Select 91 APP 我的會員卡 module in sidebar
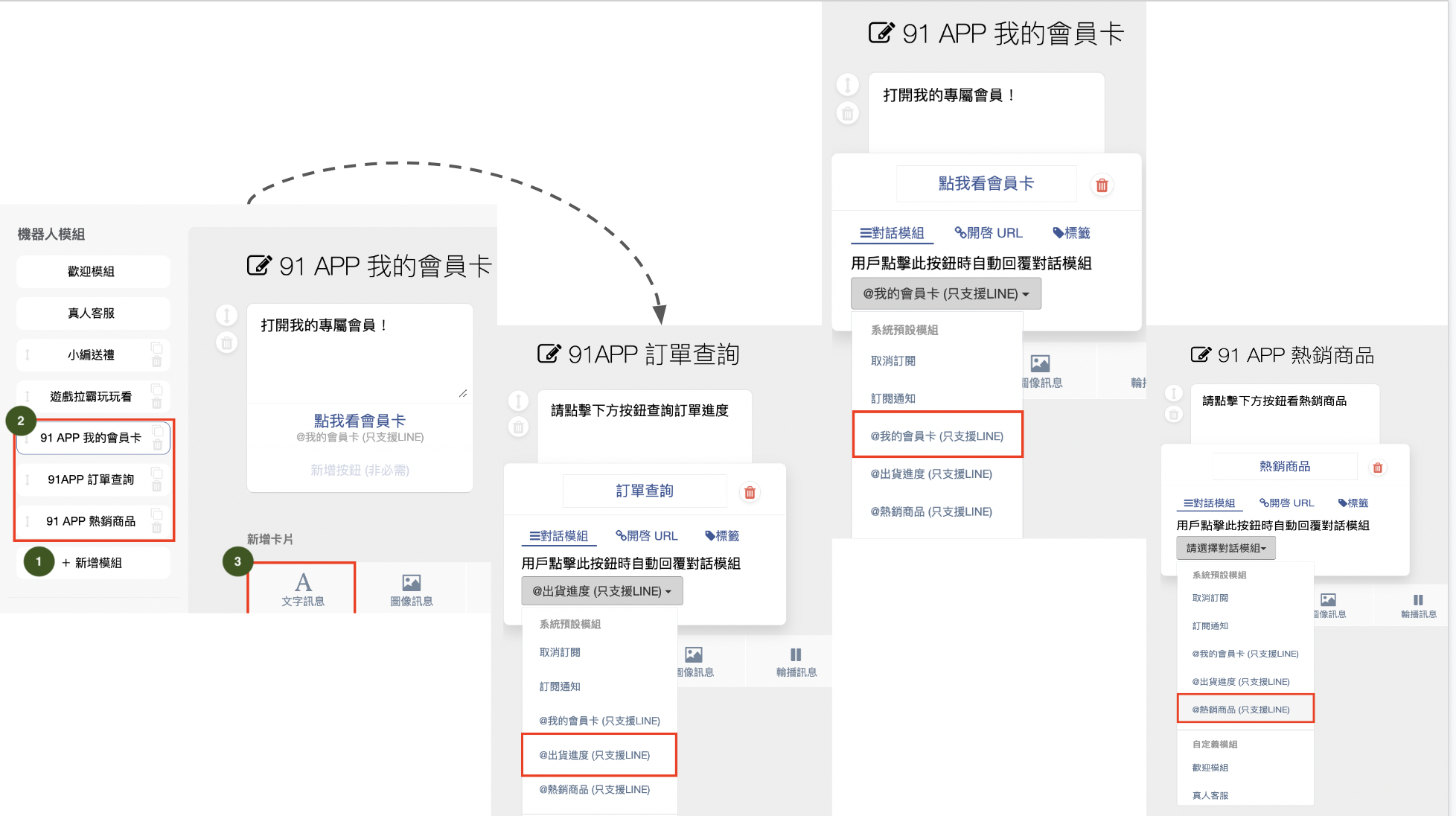Screen dimensions: 1456x816 point(93,438)
